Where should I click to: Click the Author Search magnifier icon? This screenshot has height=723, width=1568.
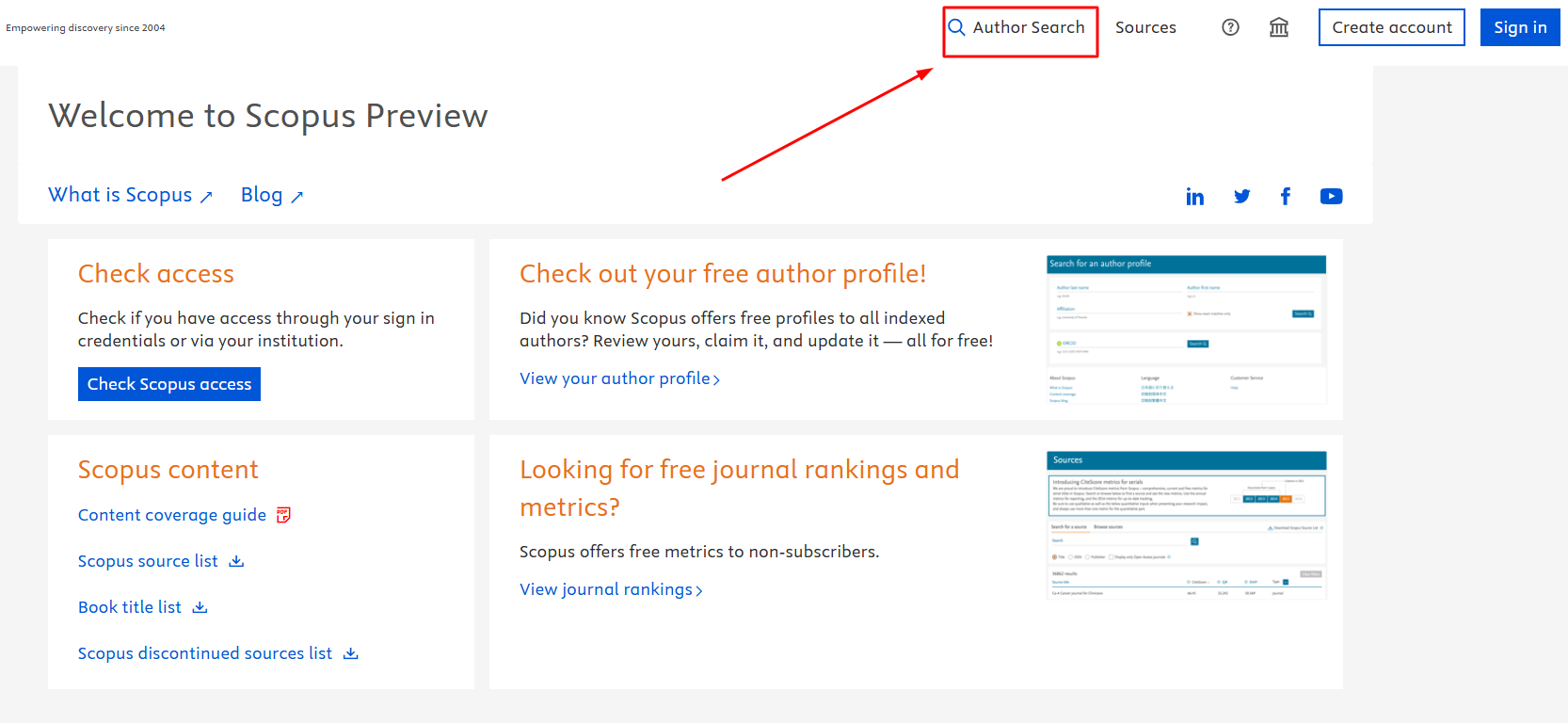956,27
